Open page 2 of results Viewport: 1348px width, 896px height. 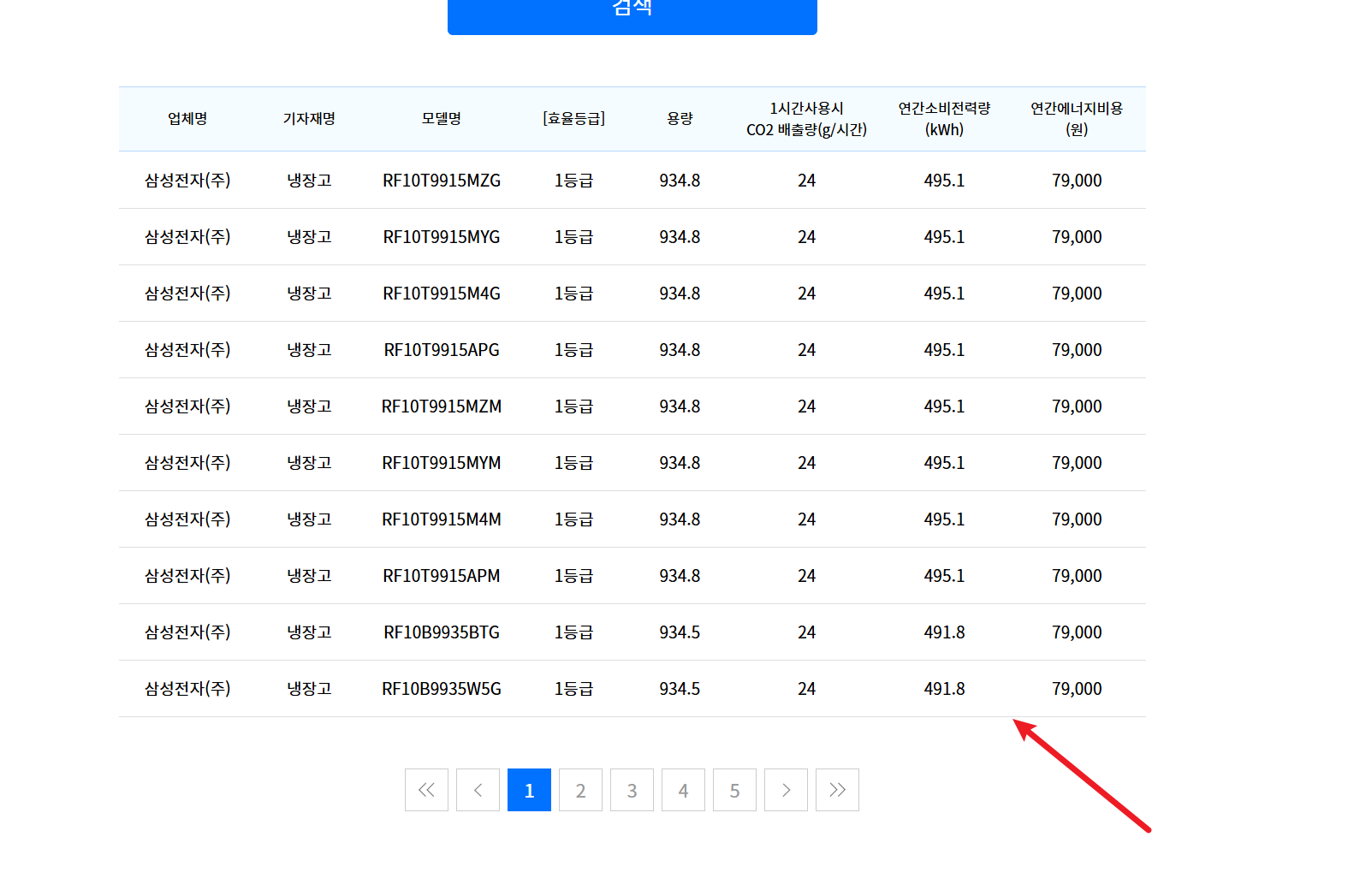(x=580, y=790)
